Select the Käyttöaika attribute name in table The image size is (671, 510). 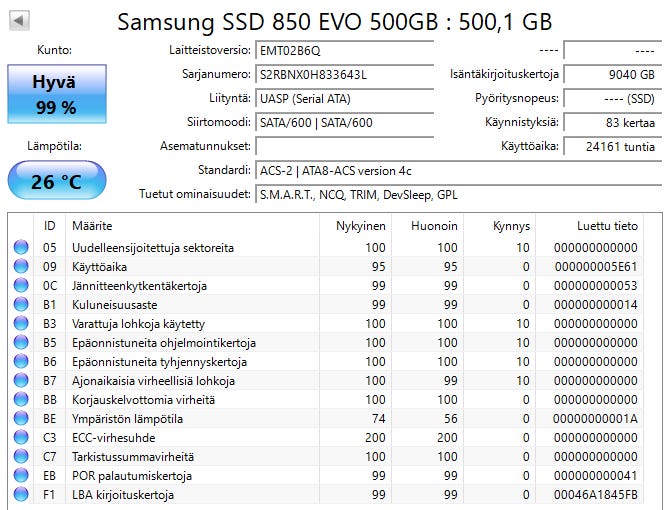[99, 267]
